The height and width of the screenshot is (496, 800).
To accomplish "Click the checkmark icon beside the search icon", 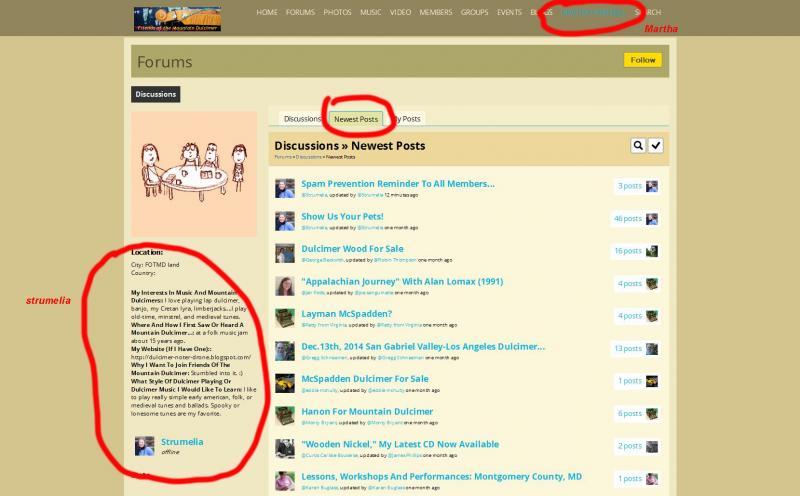I will pyautogui.click(x=655, y=146).
